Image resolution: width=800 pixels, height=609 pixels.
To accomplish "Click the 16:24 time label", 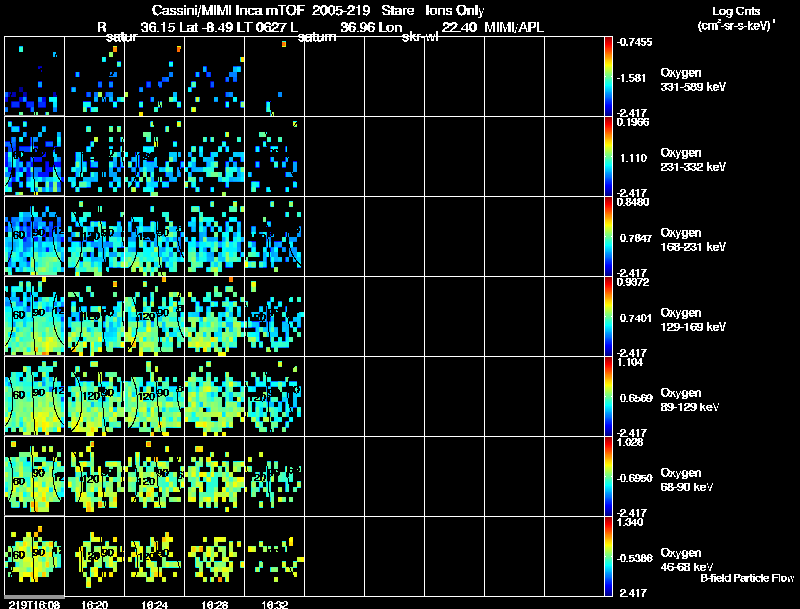I will click(x=153, y=604).
